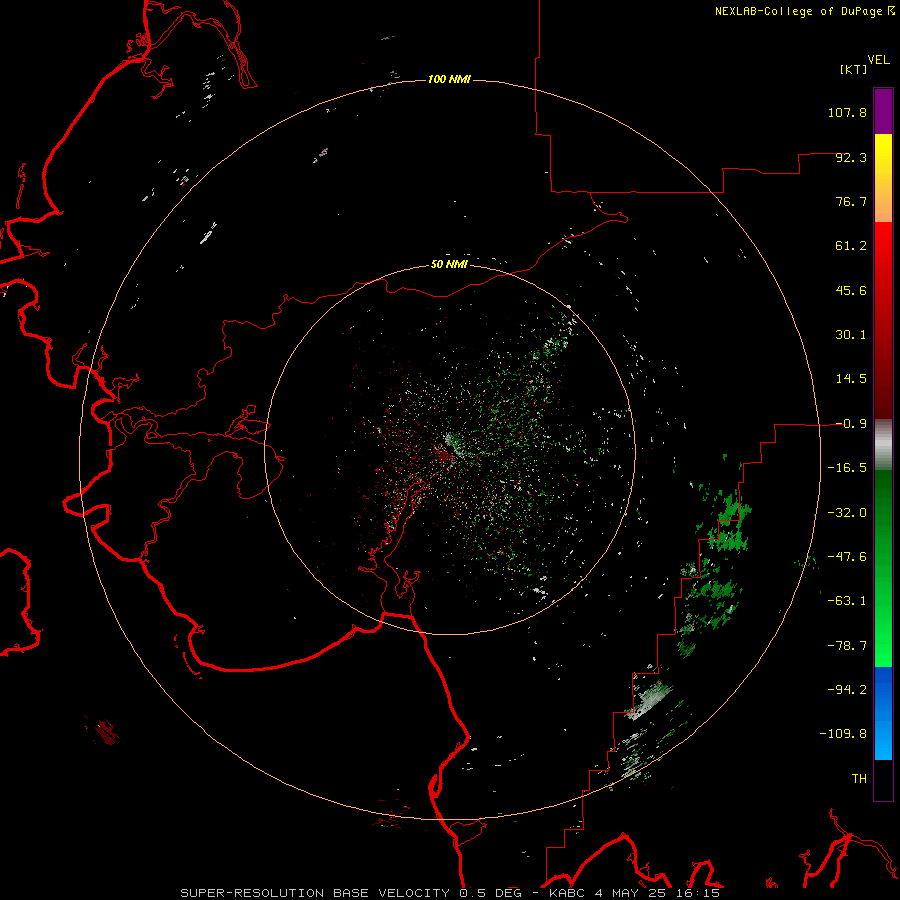Click the [KT] units label
This screenshot has height=900, width=900.
(x=854, y=69)
